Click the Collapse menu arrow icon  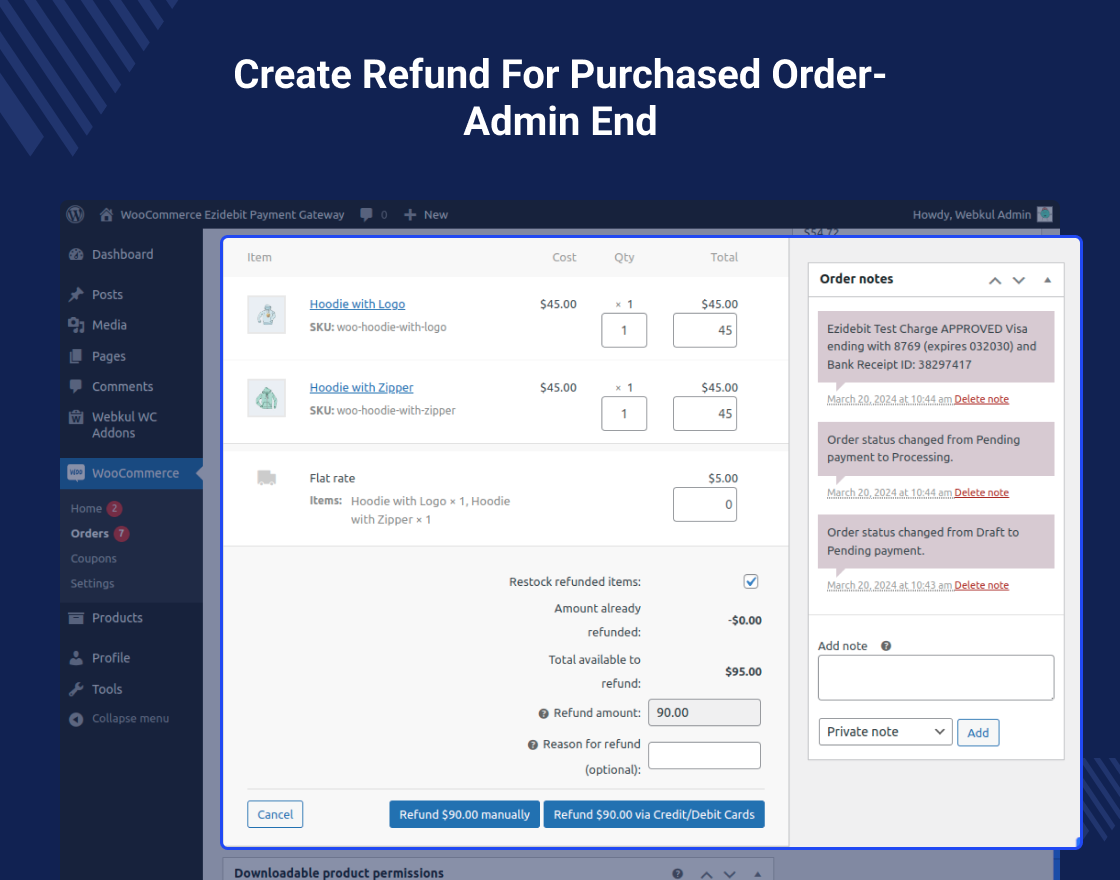click(x=76, y=719)
